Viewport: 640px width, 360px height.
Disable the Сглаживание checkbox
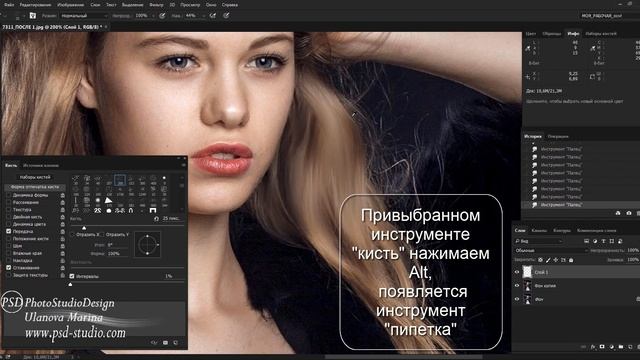(9, 267)
